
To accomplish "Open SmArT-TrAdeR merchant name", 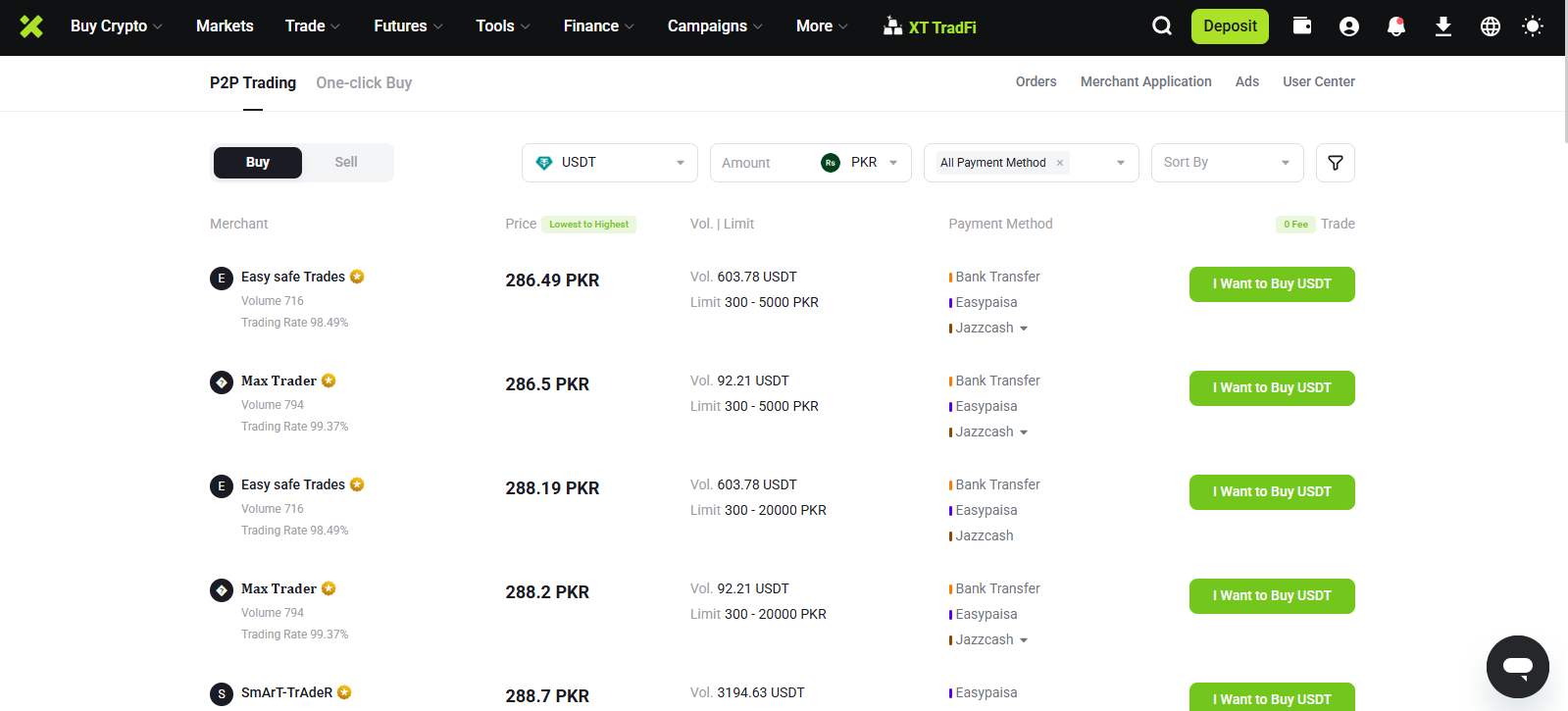I will (x=287, y=692).
